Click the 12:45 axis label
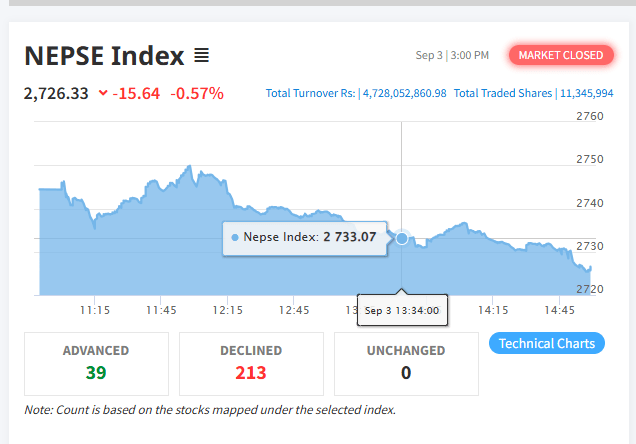 [x=294, y=310]
